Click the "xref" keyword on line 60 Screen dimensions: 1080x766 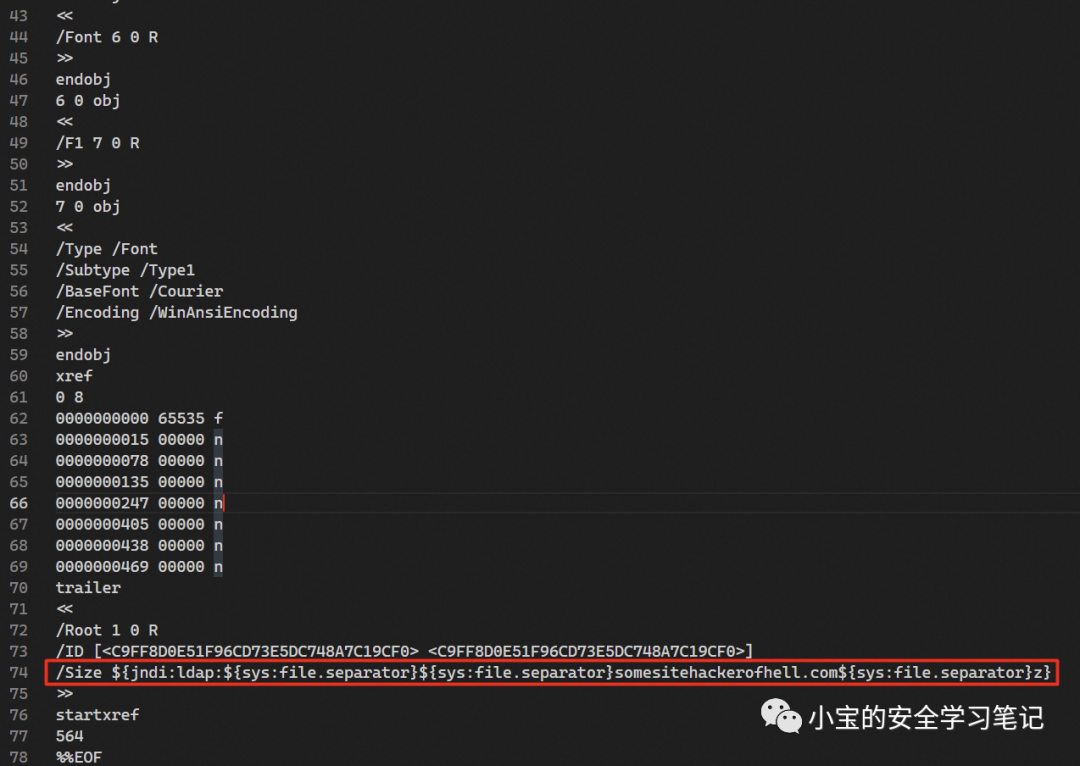click(x=74, y=376)
